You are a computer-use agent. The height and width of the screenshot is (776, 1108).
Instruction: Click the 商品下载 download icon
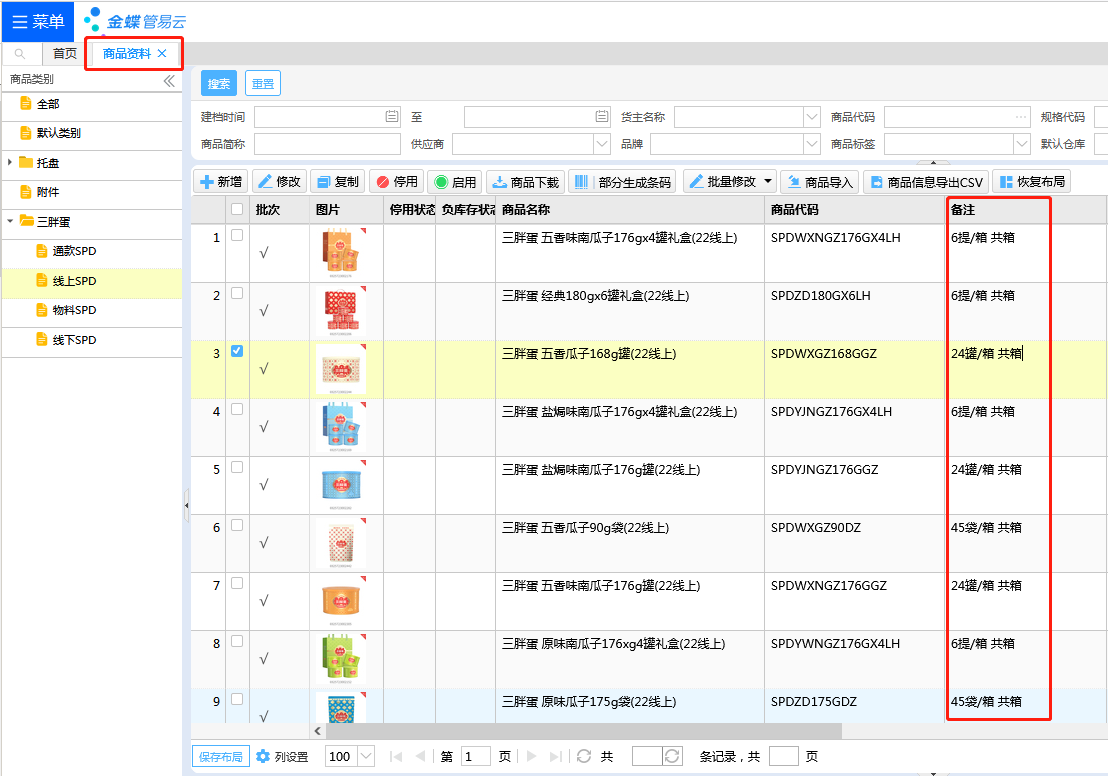pos(499,182)
